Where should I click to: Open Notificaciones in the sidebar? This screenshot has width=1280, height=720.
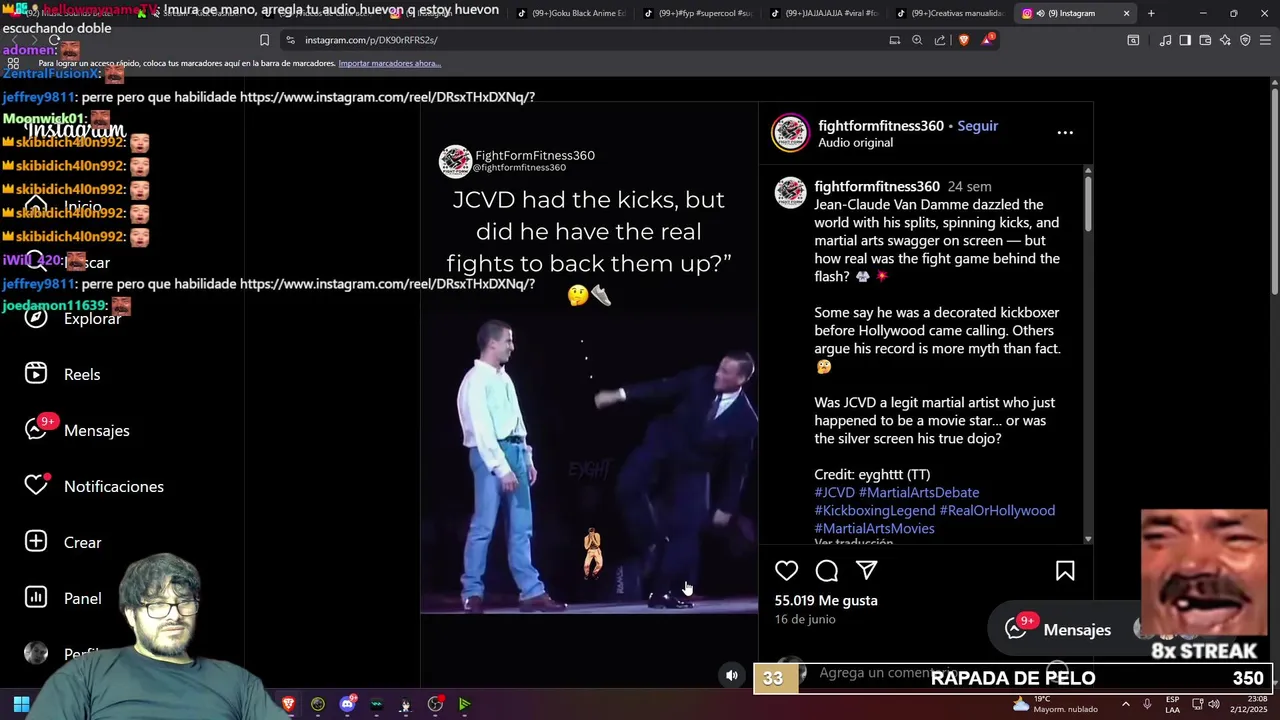click(x=114, y=486)
